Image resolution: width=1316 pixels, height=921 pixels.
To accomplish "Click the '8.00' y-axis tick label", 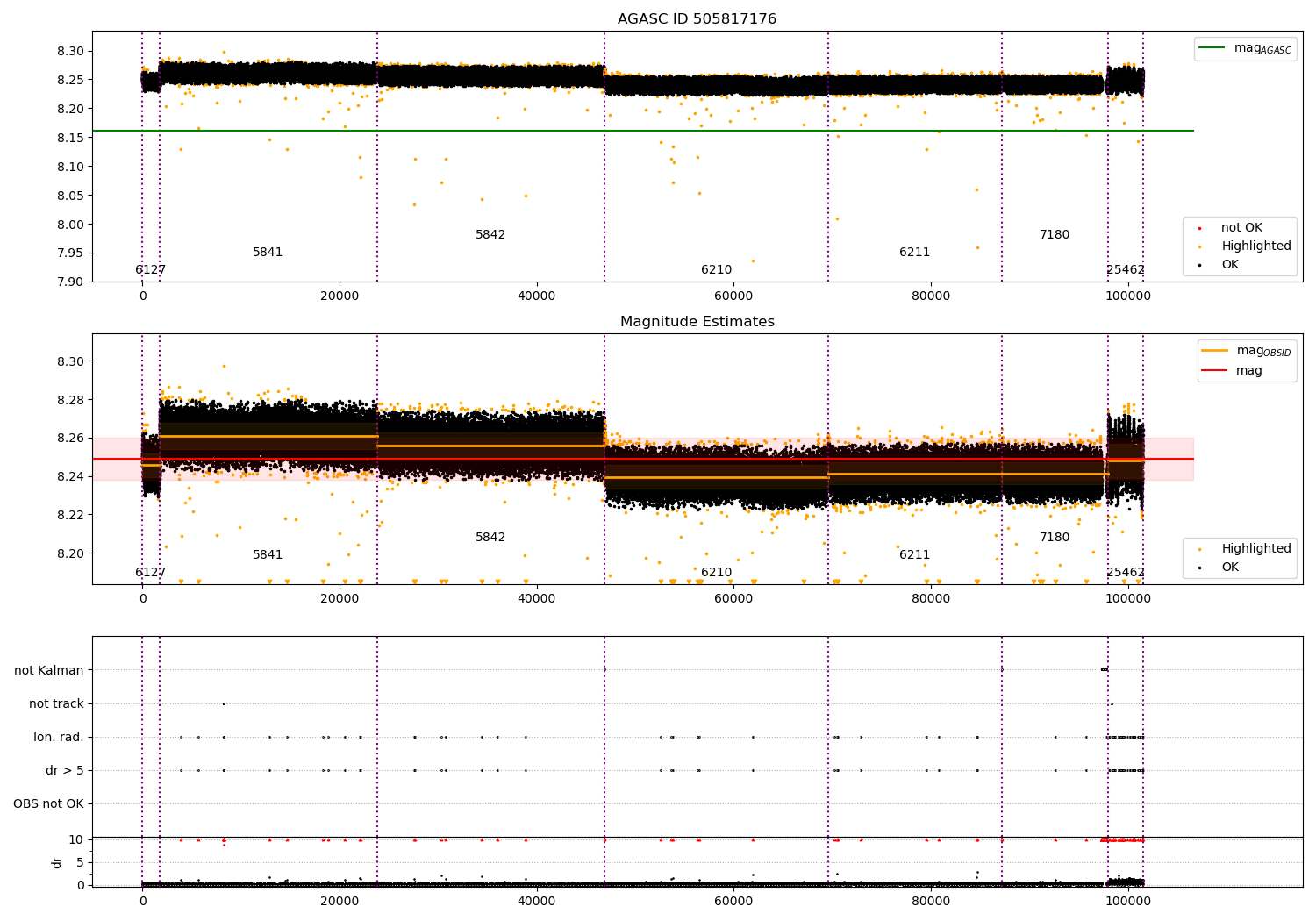I will tap(70, 225).
